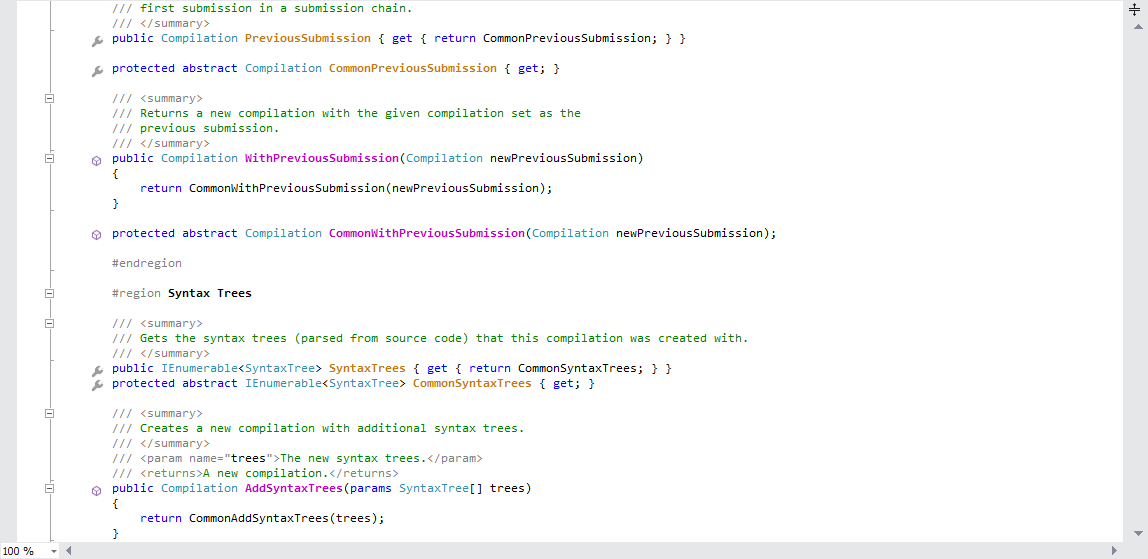Click the "trees" param name attribute value
This screenshot has width=1148, height=559.
click(247, 458)
